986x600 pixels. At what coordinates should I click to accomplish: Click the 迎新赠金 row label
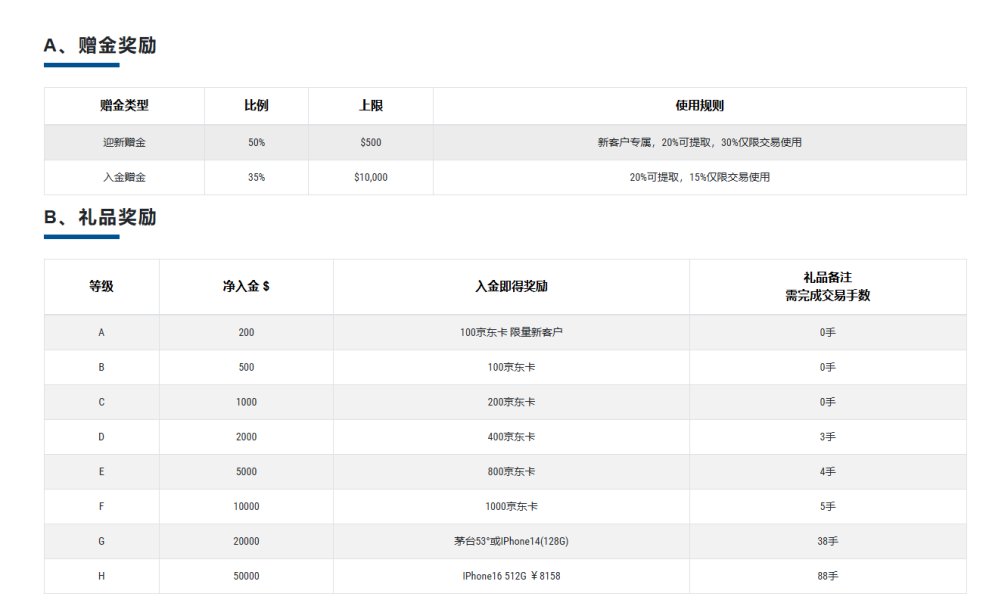[124, 142]
